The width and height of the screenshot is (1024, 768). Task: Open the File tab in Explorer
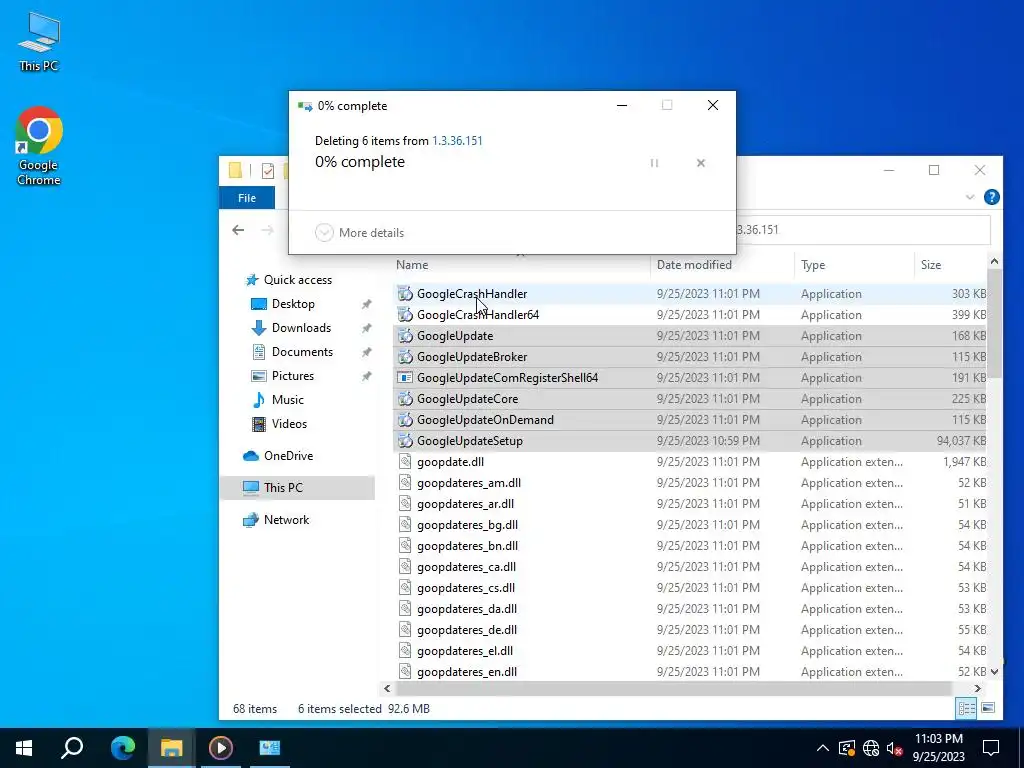pos(247,198)
